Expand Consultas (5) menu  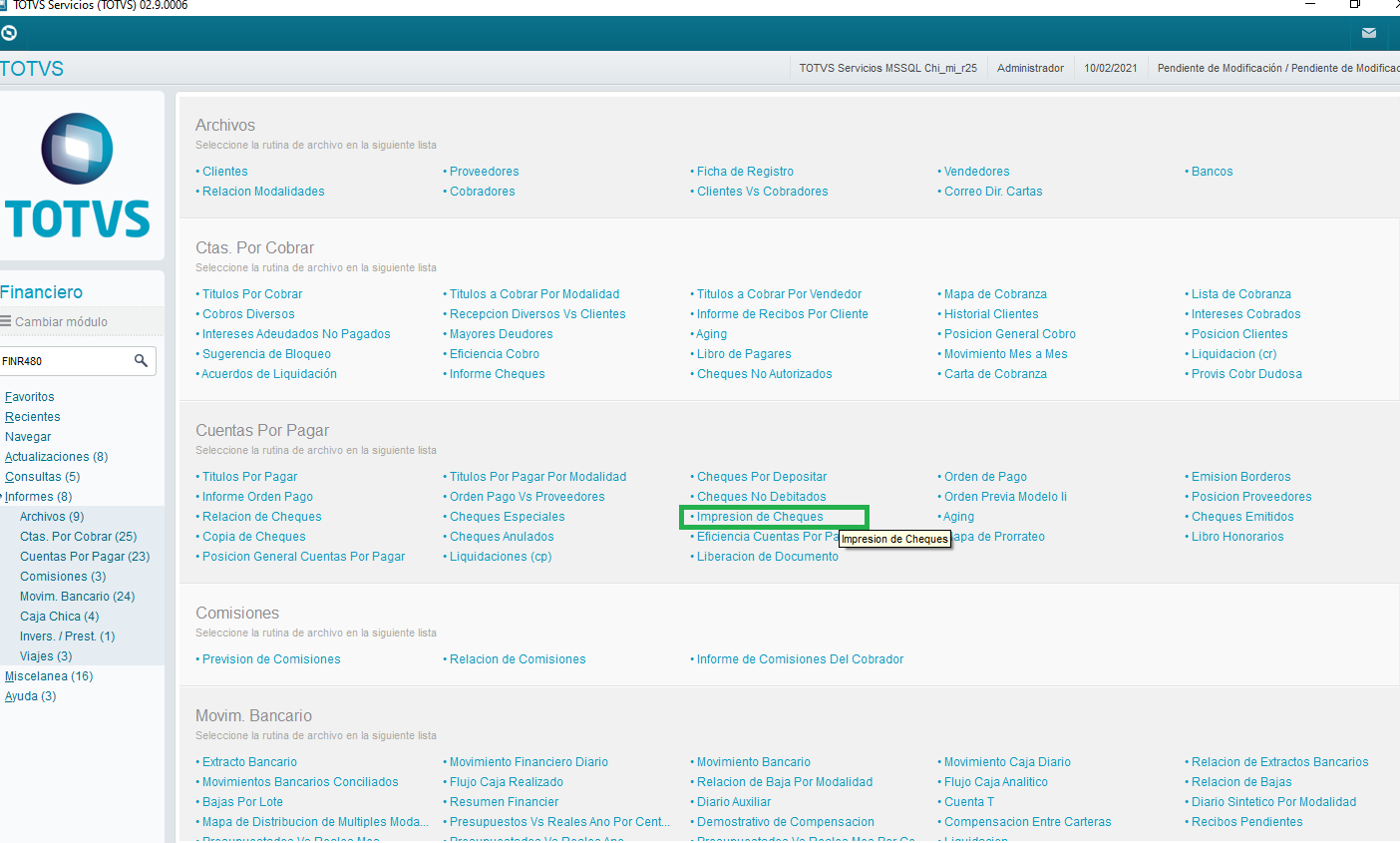(x=43, y=477)
